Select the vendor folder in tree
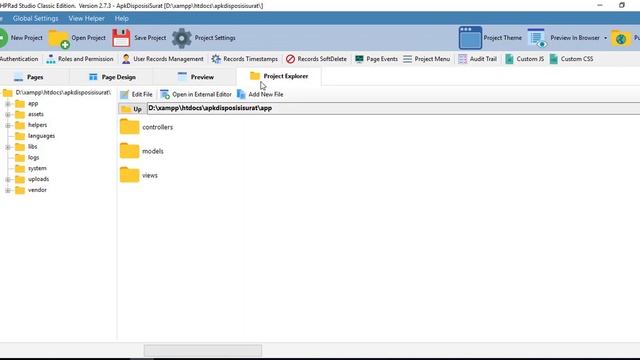Image resolution: width=640 pixels, height=360 pixels. (x=31, y=190)
